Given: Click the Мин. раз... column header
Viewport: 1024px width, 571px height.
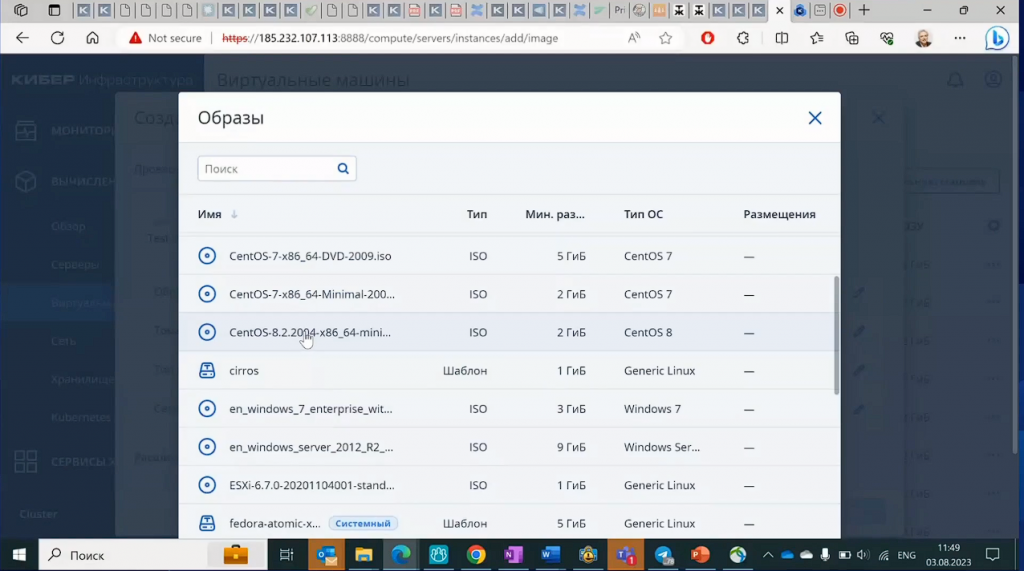Looking at the screenshot, I should pyautogui.click(x=554, y=214).
